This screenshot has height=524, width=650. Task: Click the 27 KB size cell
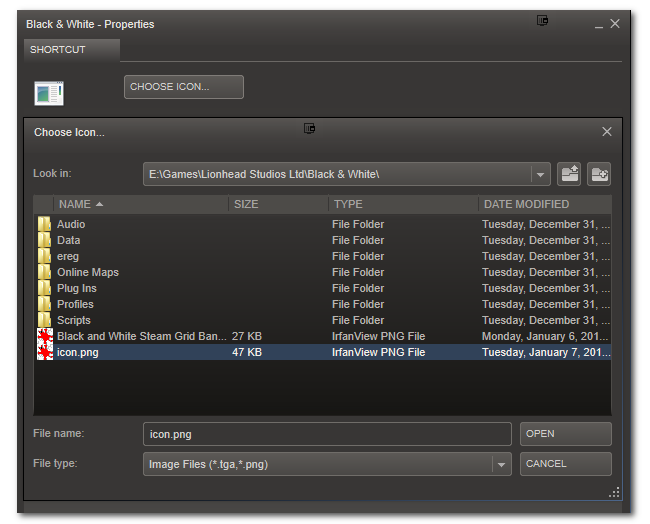[247, 336]
